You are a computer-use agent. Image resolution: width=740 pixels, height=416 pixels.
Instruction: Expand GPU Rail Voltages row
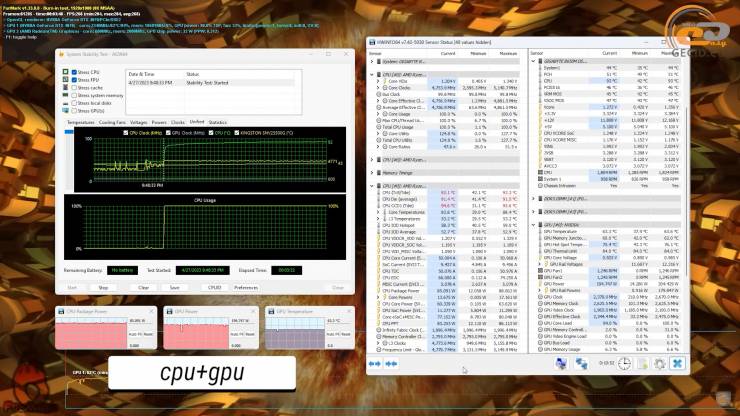tap(540, 264)
